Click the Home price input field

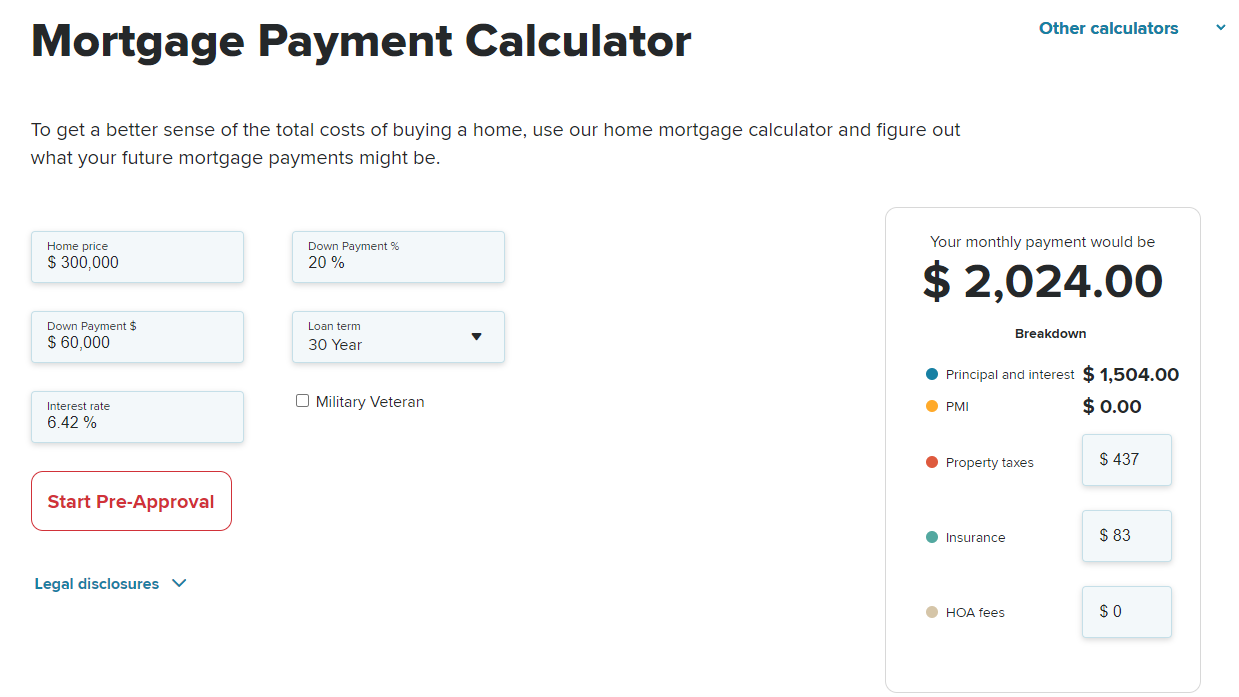137,258
